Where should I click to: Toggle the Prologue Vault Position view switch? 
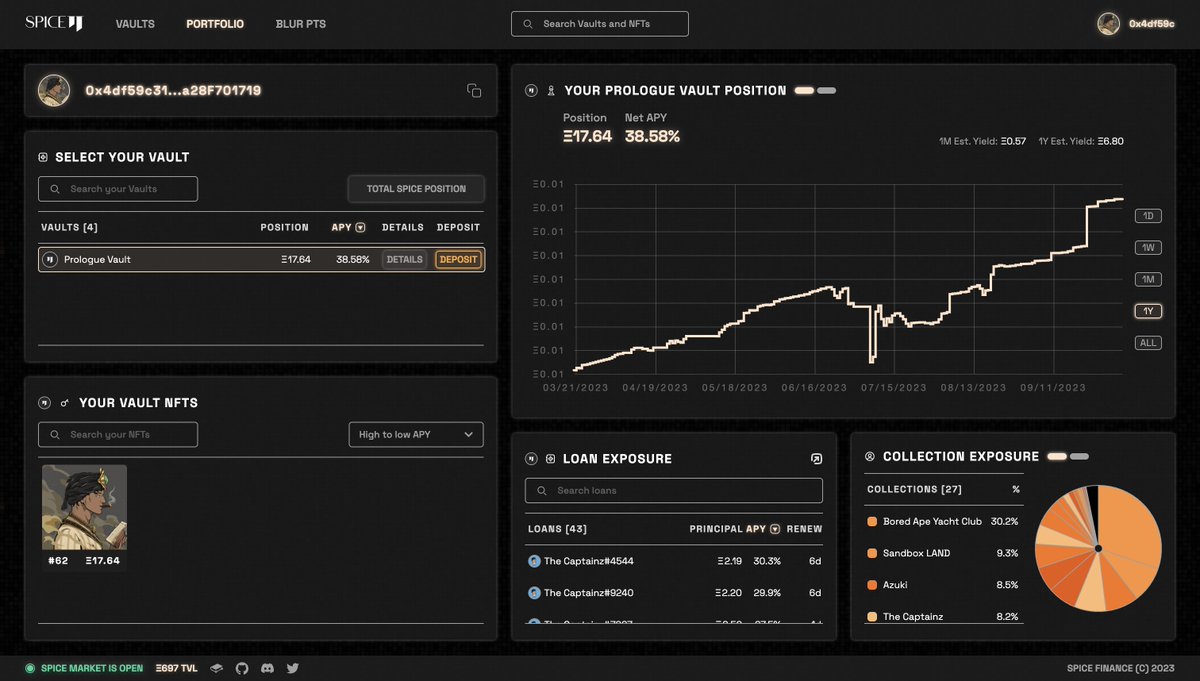point(815,91)
